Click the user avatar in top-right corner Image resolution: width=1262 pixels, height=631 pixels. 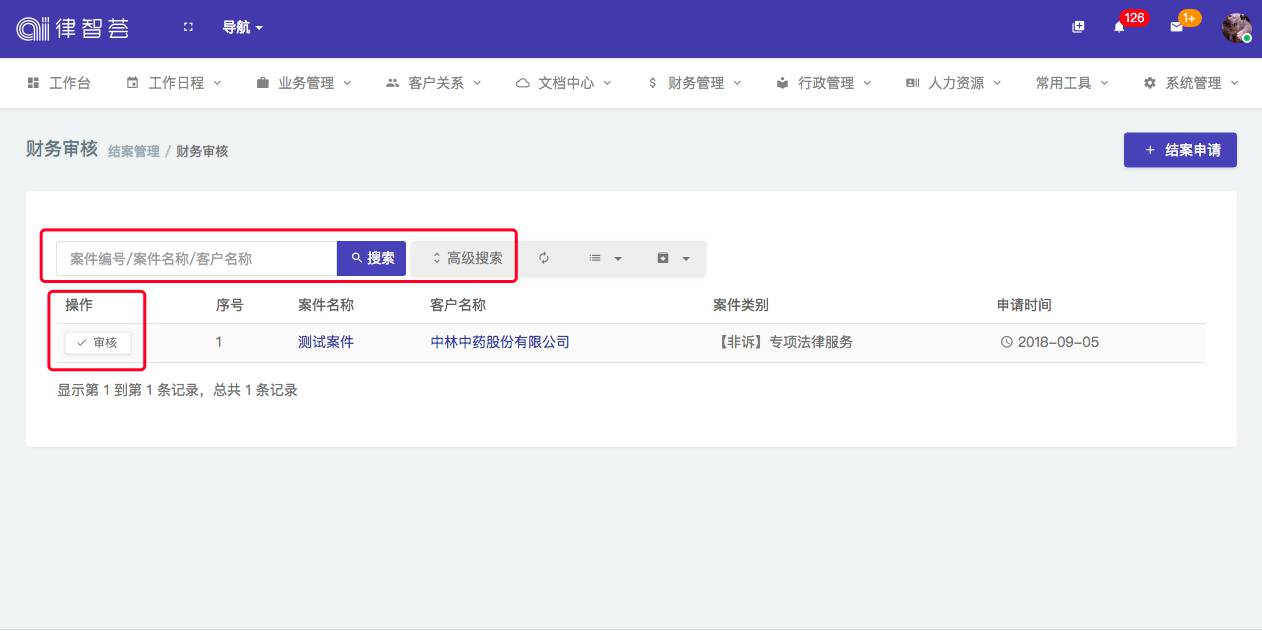1236,28
